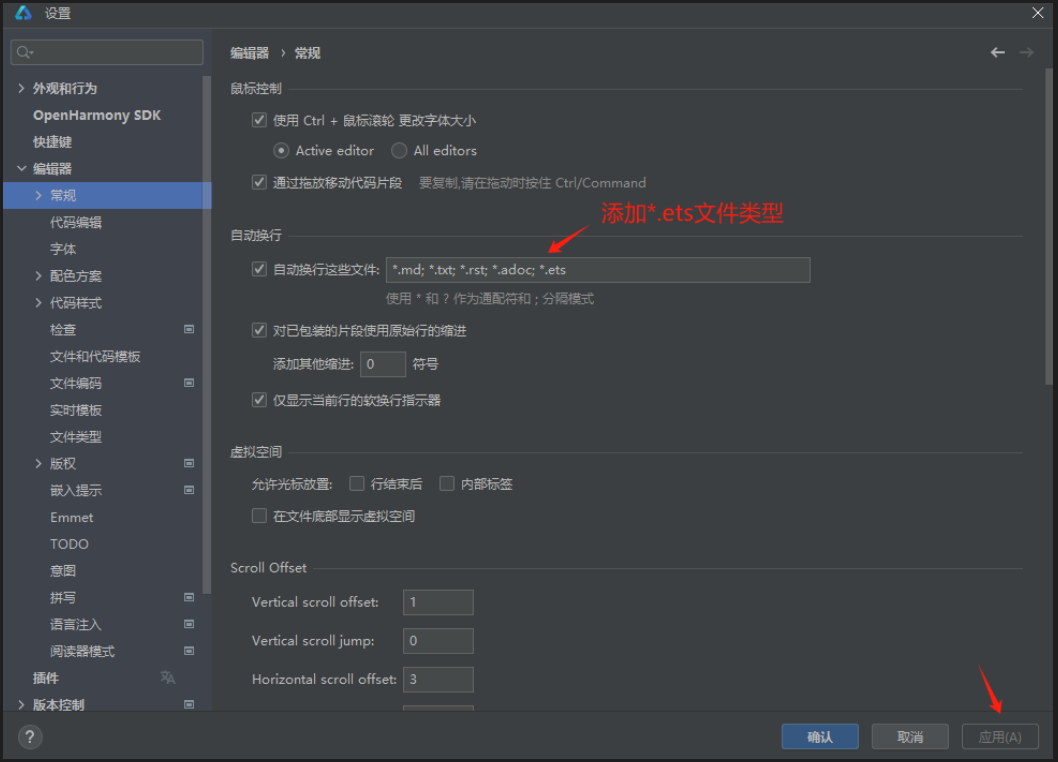Click the 编辑器 breadcrumb link
Viewport: 1058px width, 762px height.
(250, 53)
